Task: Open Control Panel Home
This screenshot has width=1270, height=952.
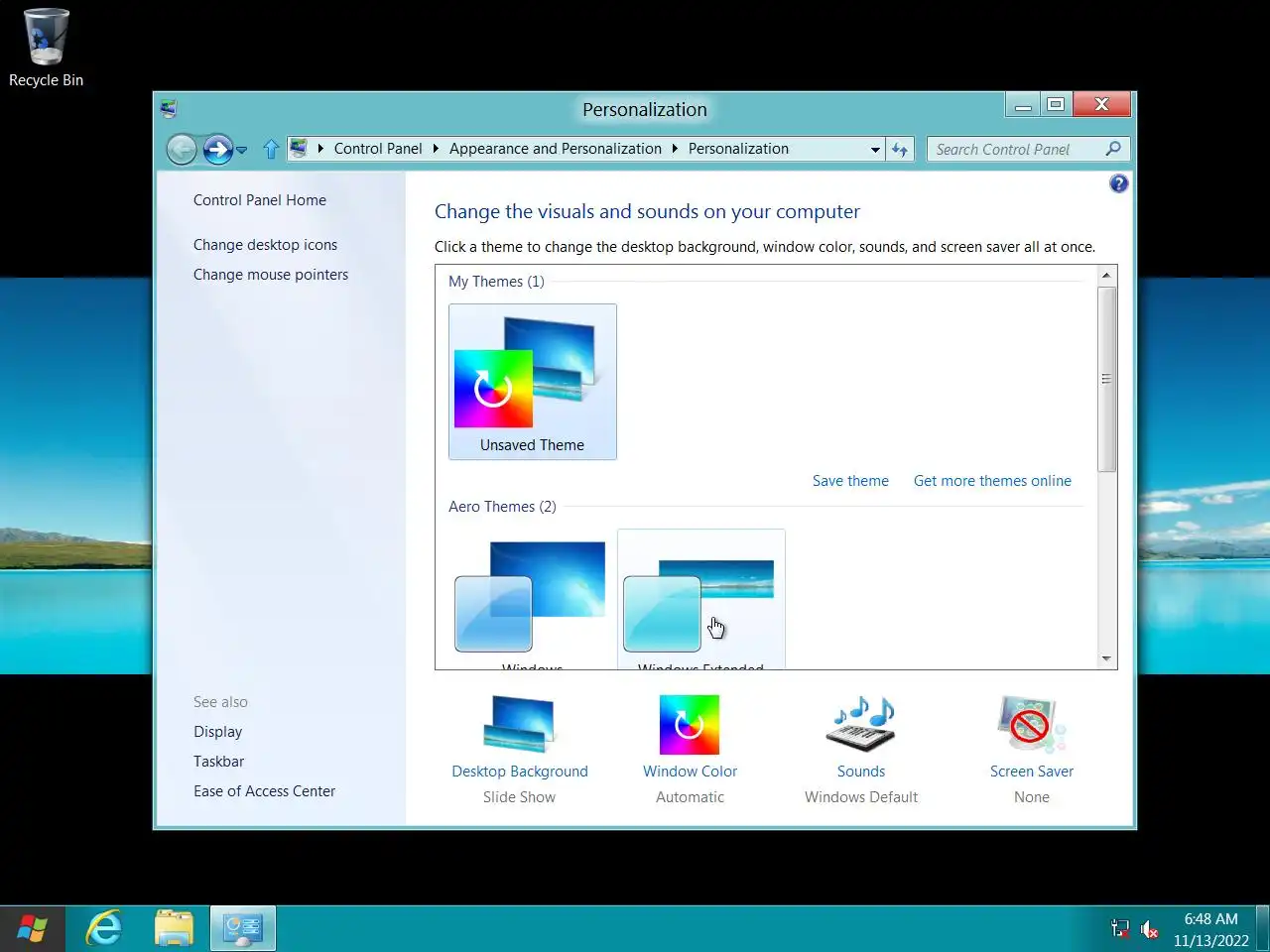Action: (x=260, y=200)
